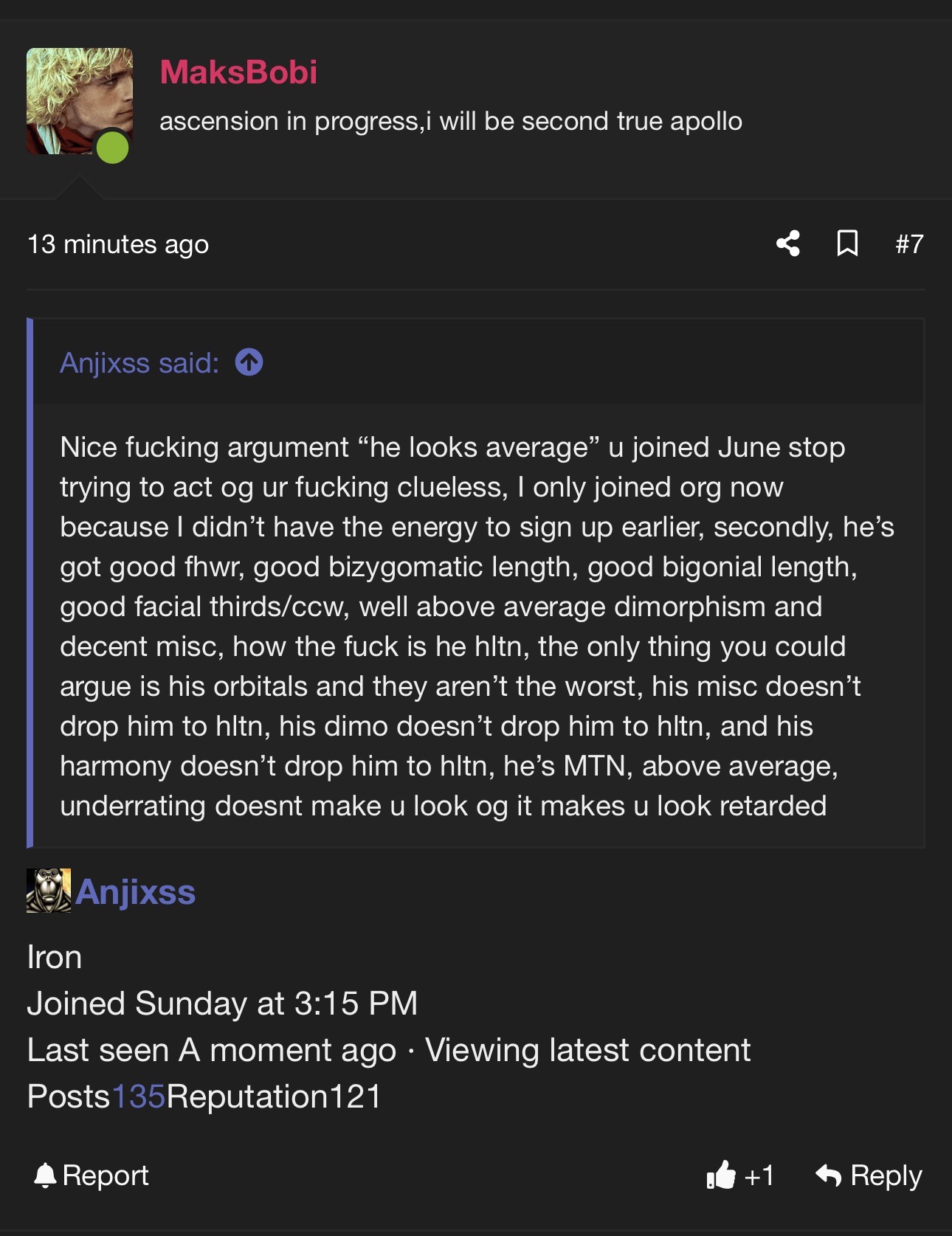Click the share post icon
The image size is (952, 1236).
pos(788,244)
